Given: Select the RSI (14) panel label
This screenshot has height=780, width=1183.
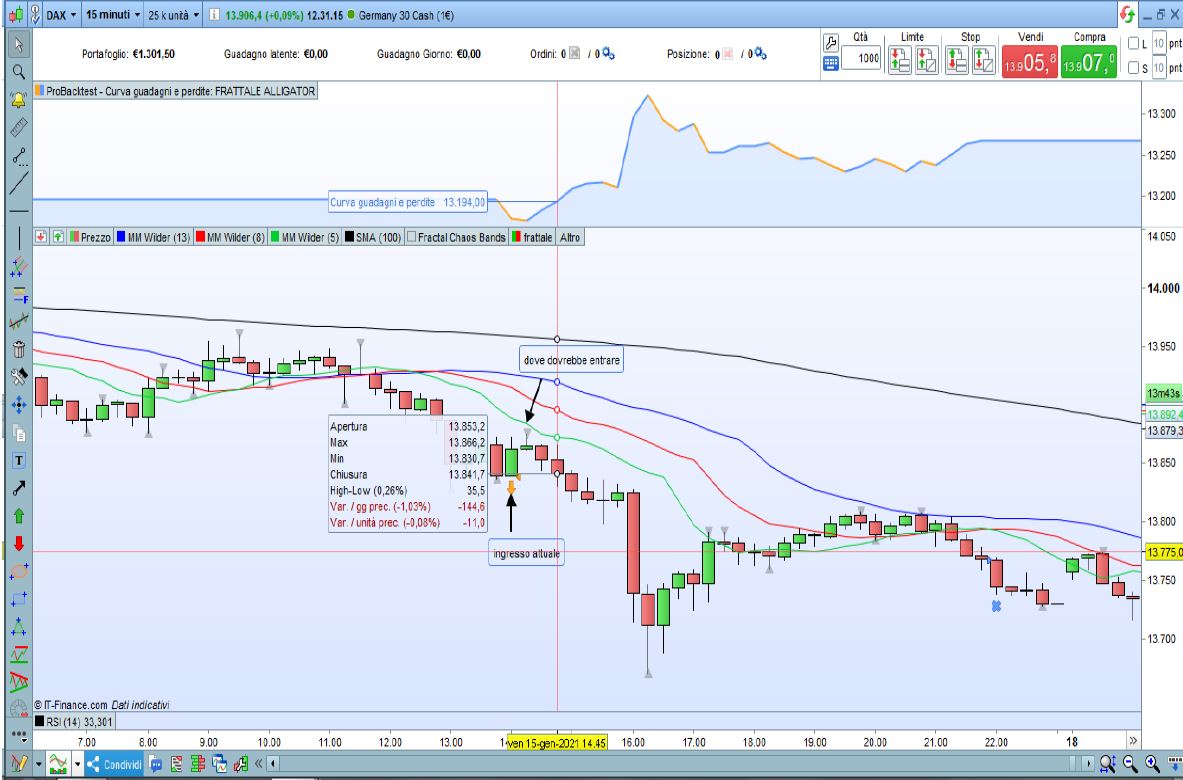Looking at the screenshot, I should coord(75,722).
